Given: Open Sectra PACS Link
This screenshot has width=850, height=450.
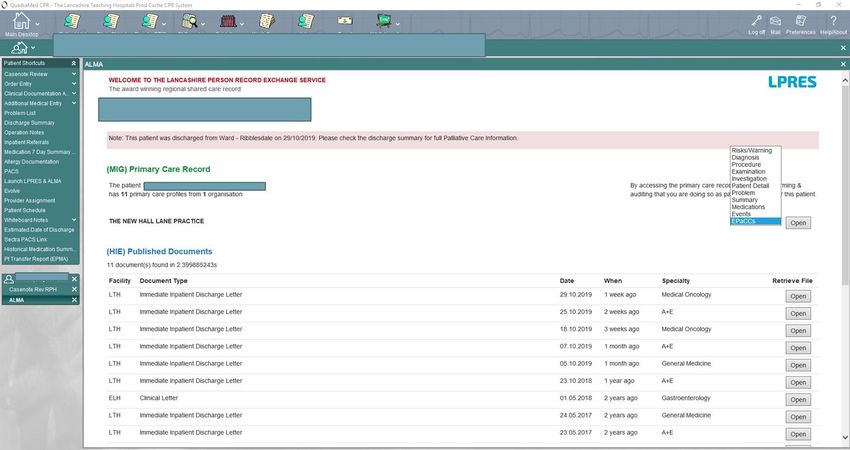Looking at the screenshot, I should (x=25, y=240).
